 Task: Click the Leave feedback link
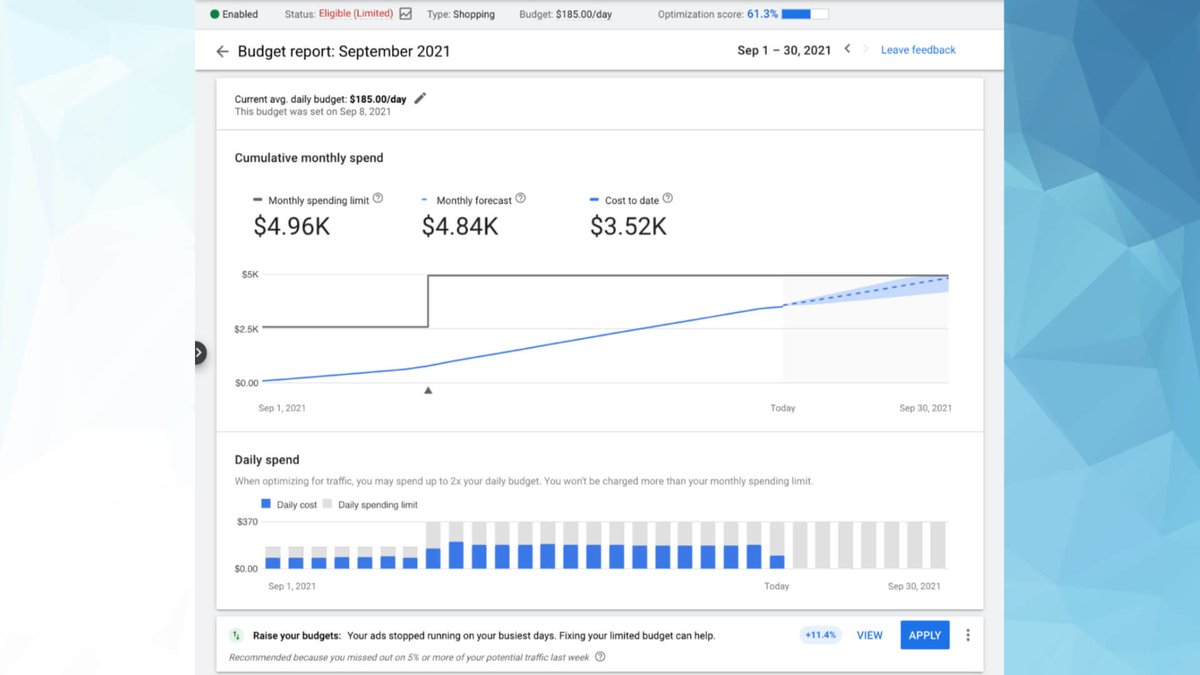click(x=917, y=49)
